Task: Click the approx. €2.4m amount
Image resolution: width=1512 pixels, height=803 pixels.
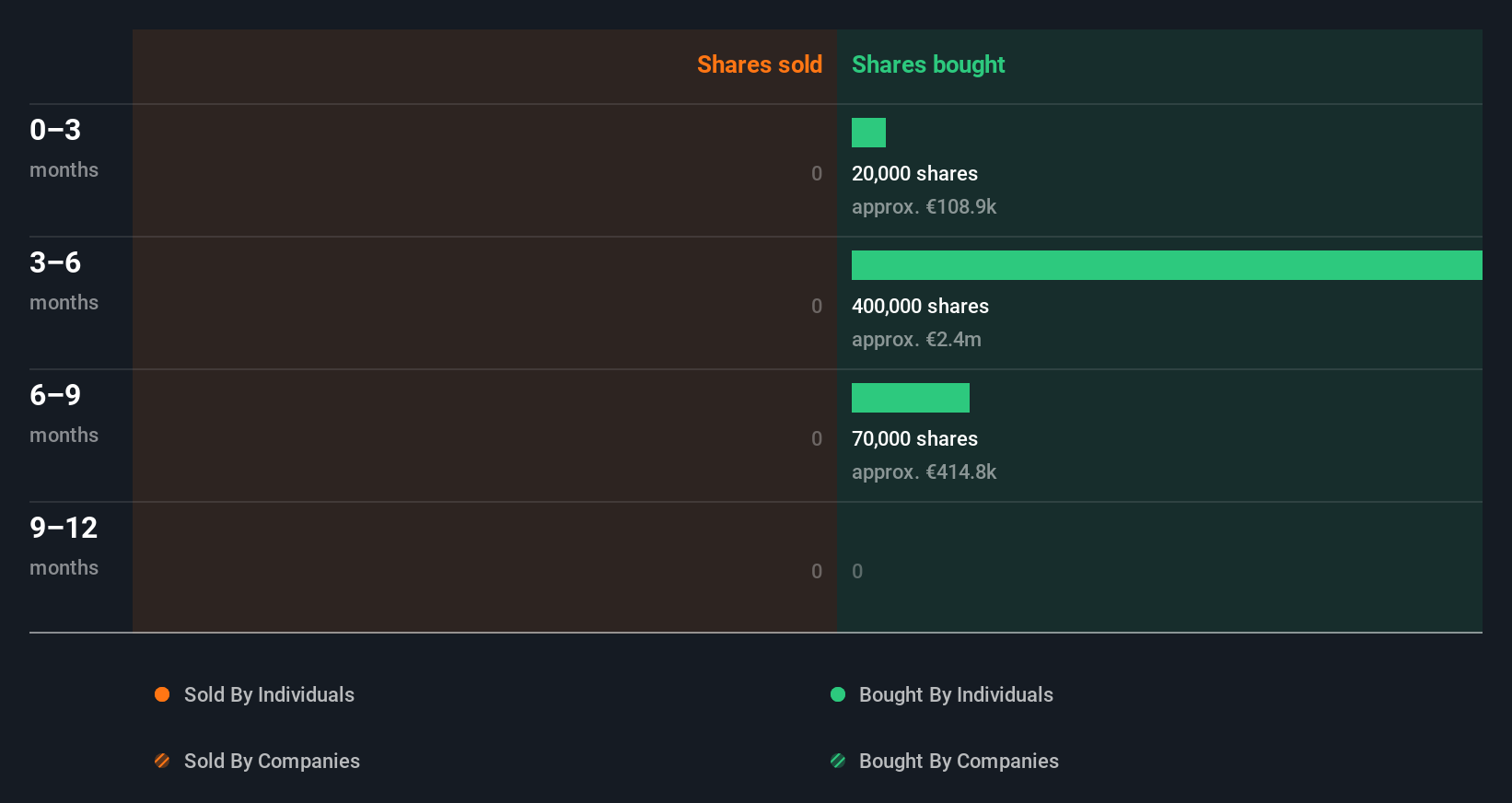Action: coord(916,339)
